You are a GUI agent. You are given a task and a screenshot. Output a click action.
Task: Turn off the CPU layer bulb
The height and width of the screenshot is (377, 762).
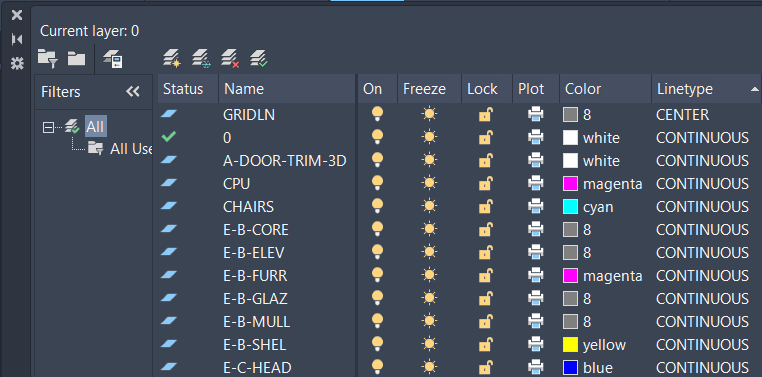[378, 183]
